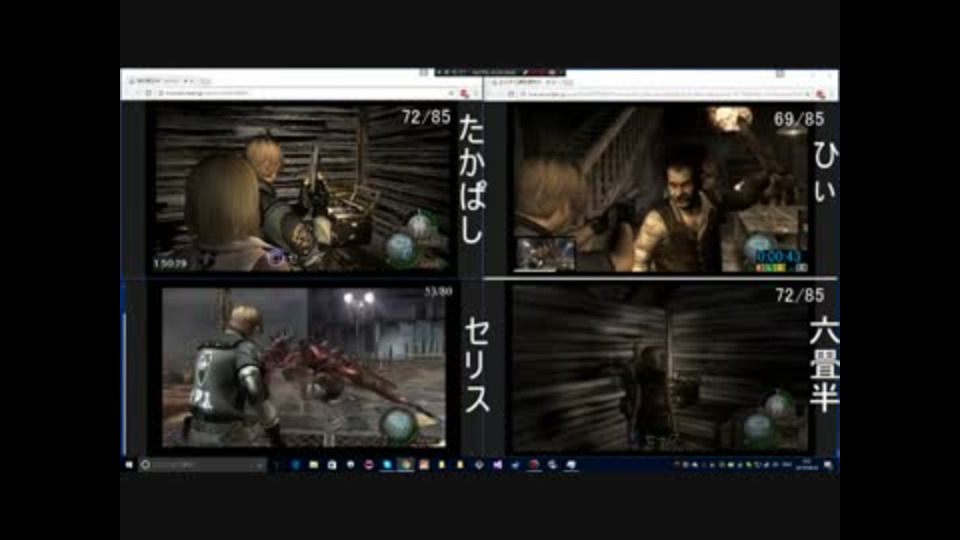Click the 69/85 counter text
The image size is (960, 540).
coord(798,119)
